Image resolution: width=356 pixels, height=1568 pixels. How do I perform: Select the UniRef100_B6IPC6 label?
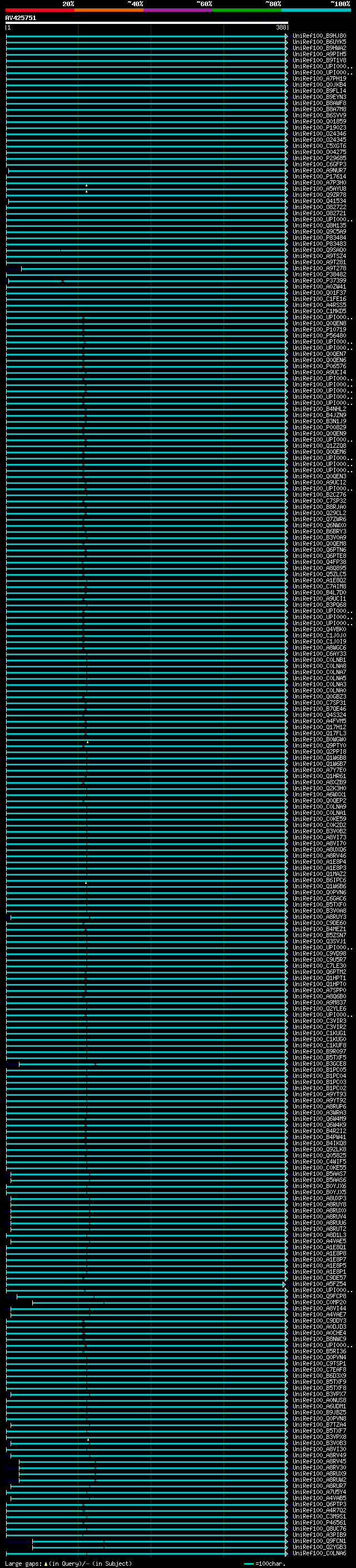pos(319,880)
